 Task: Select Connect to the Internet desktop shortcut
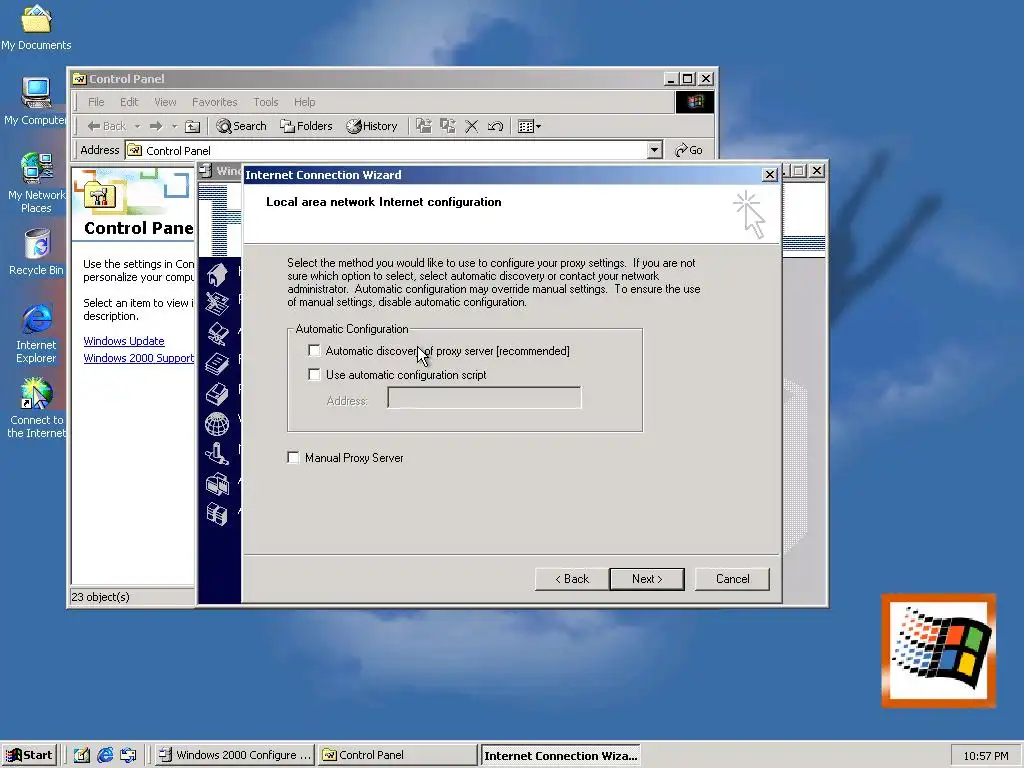pyautogui.click(x=37, y=408)
